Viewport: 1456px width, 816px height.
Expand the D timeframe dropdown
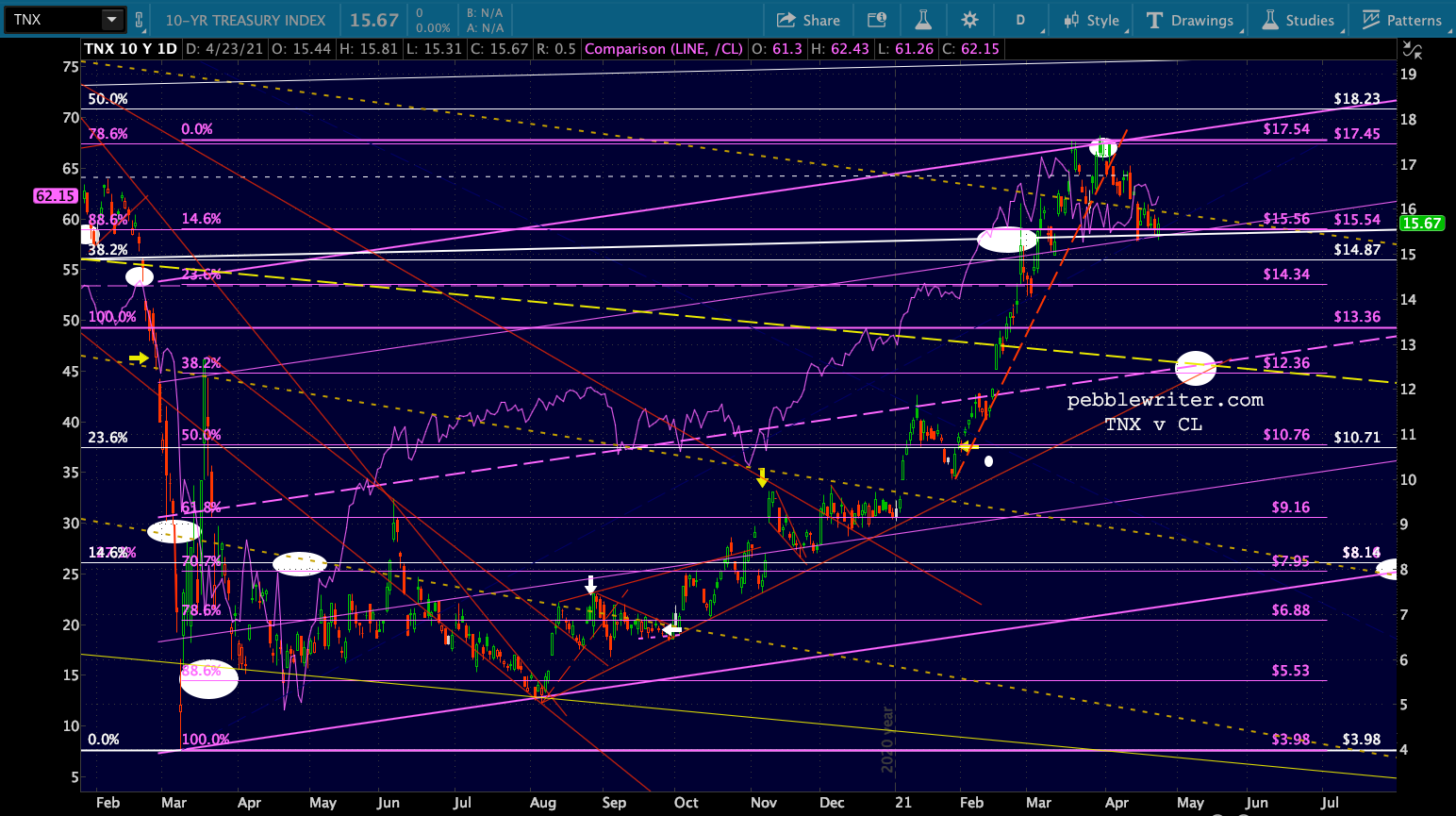point(1021,20)
